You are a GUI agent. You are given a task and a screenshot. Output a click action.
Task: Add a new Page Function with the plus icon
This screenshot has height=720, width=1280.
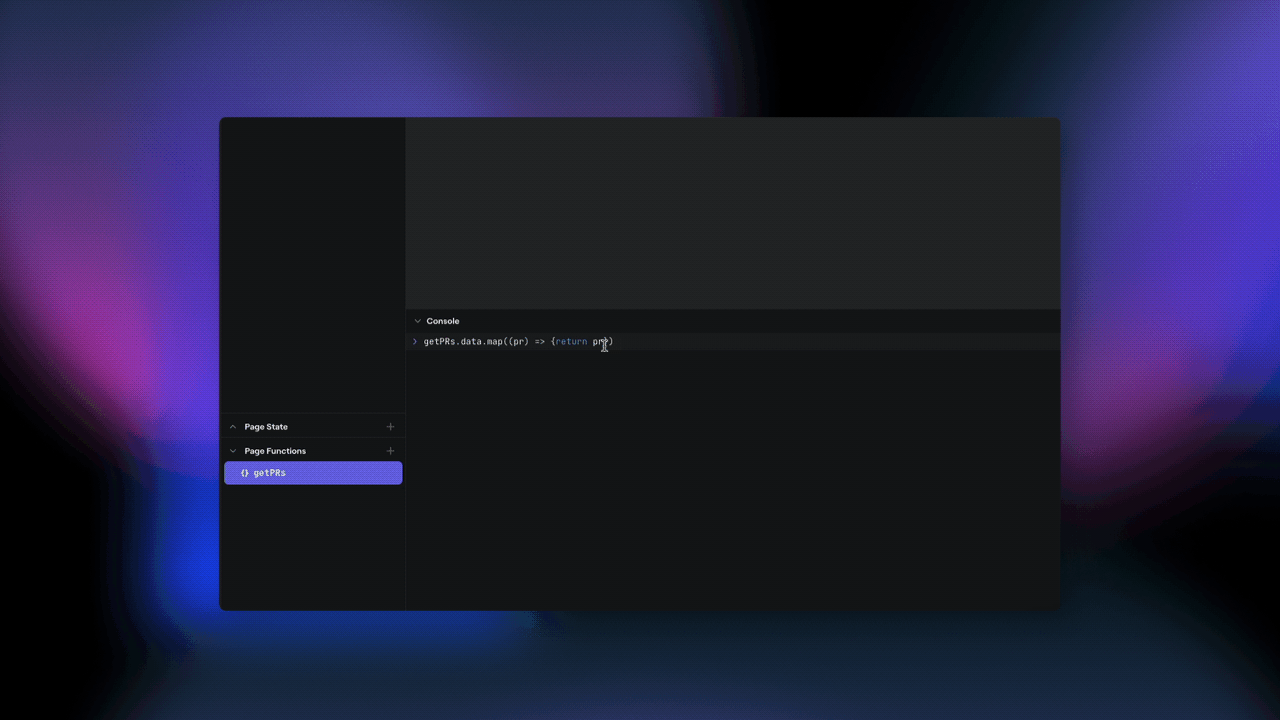point(390,450)
